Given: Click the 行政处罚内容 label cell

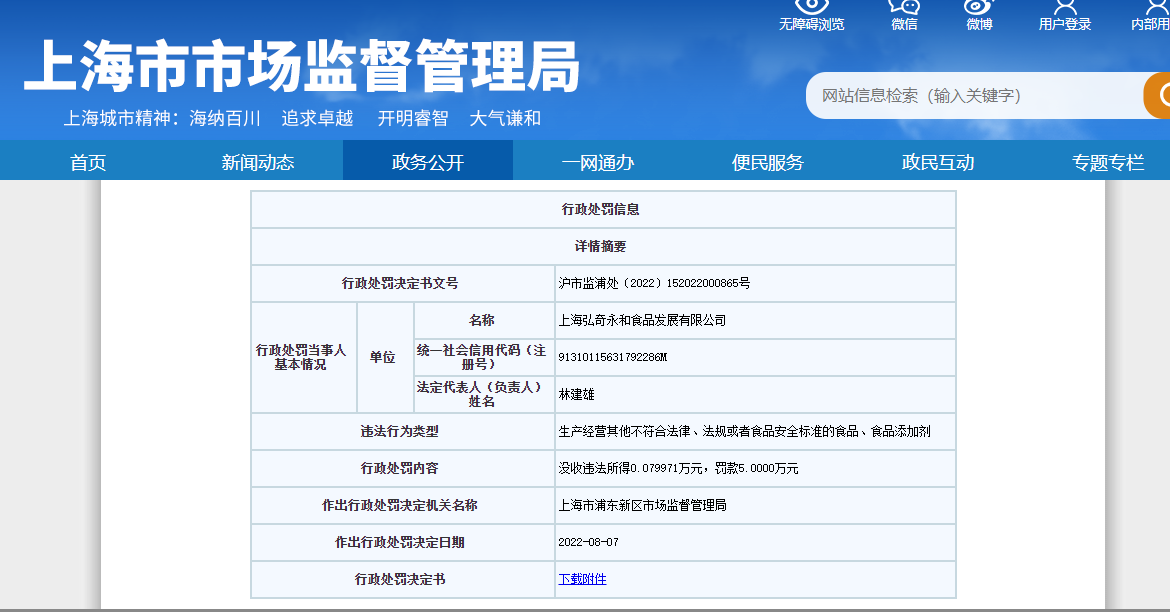Looking at the screenshot, I should coord(403,469).
